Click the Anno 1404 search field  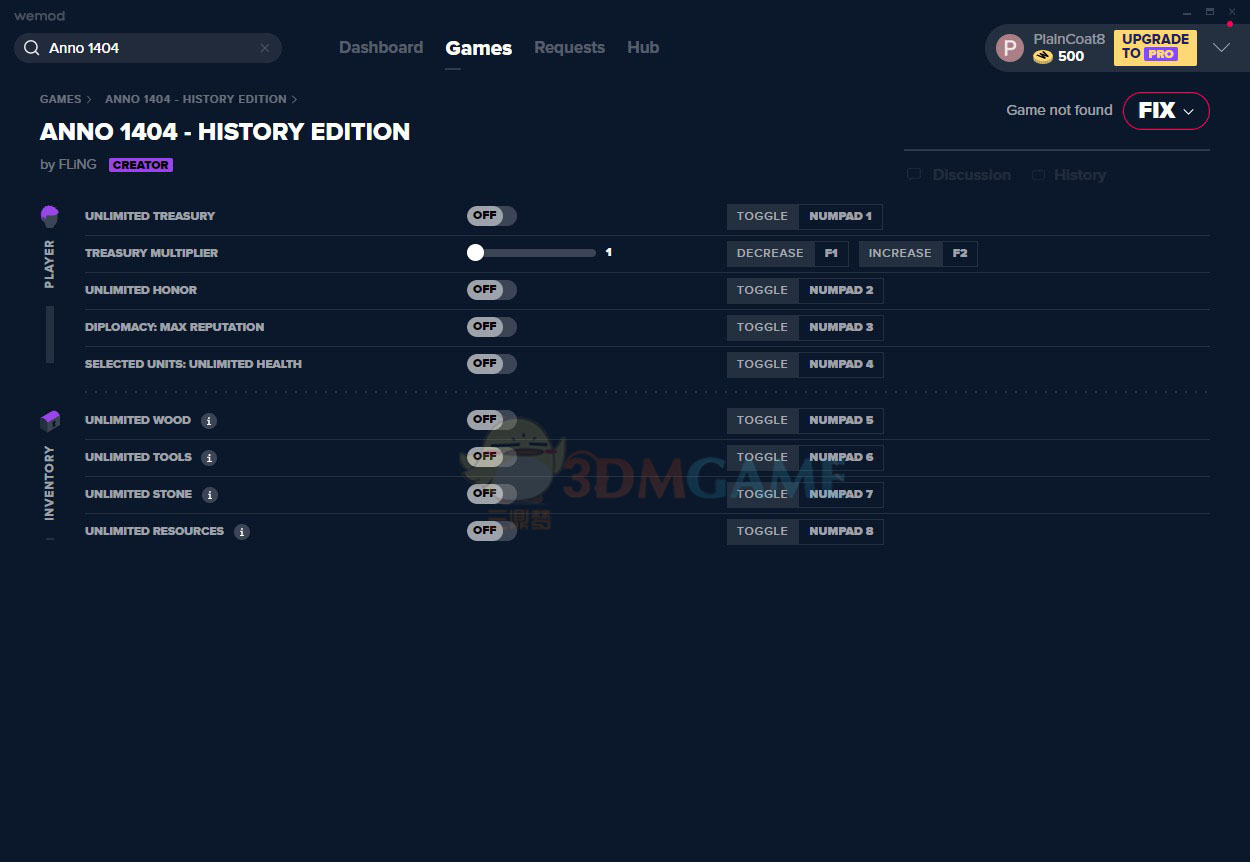point(150,48)
